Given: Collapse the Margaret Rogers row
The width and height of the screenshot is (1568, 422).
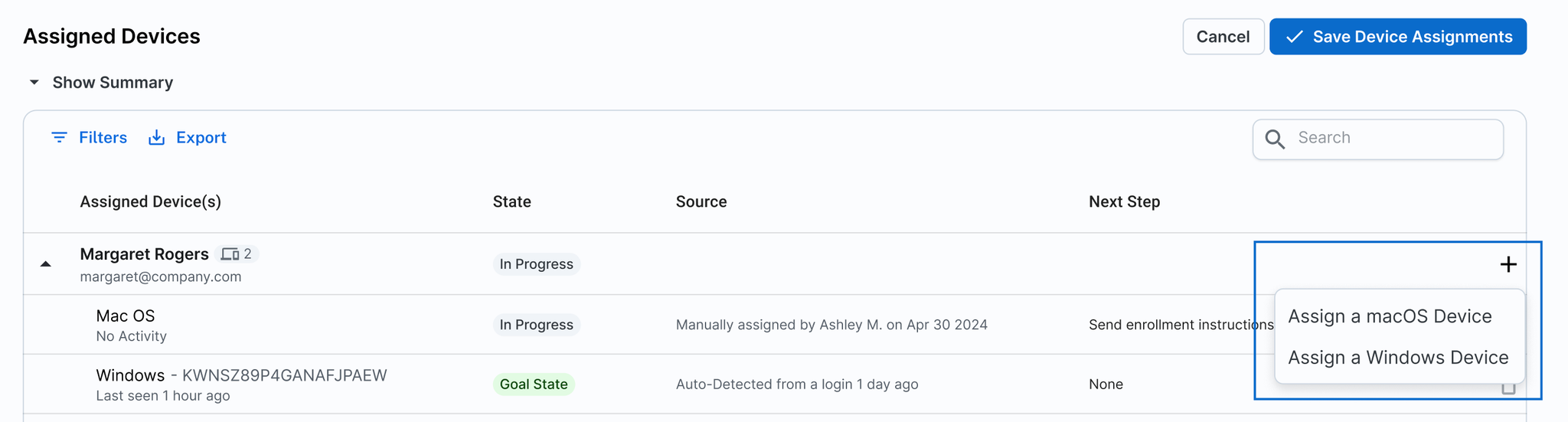Looking at the screenshot, I should [x=46, y=264].
